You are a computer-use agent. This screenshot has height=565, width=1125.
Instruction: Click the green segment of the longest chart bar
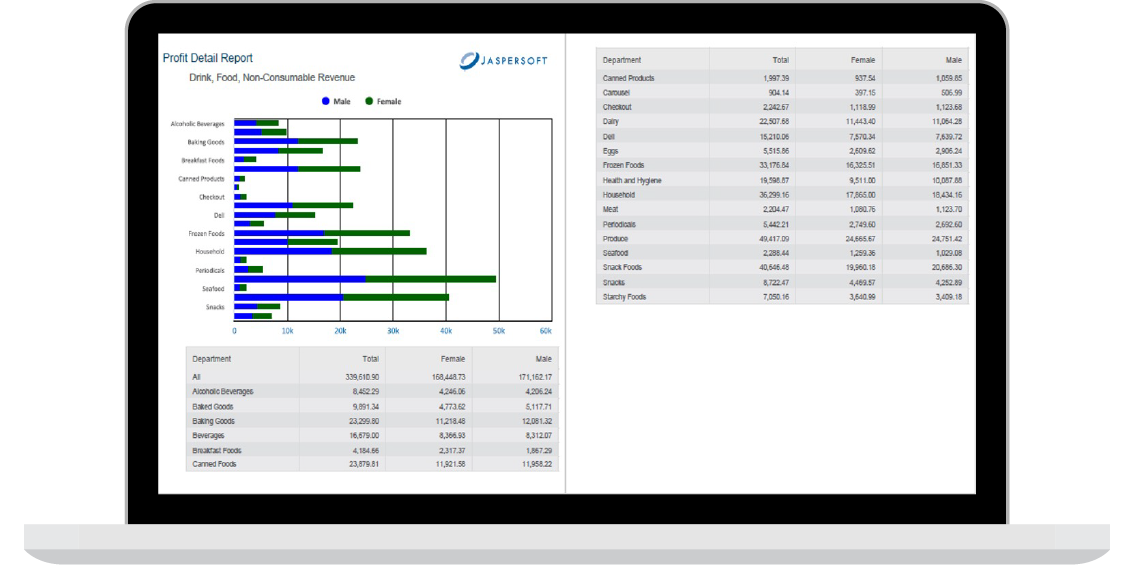430,279
